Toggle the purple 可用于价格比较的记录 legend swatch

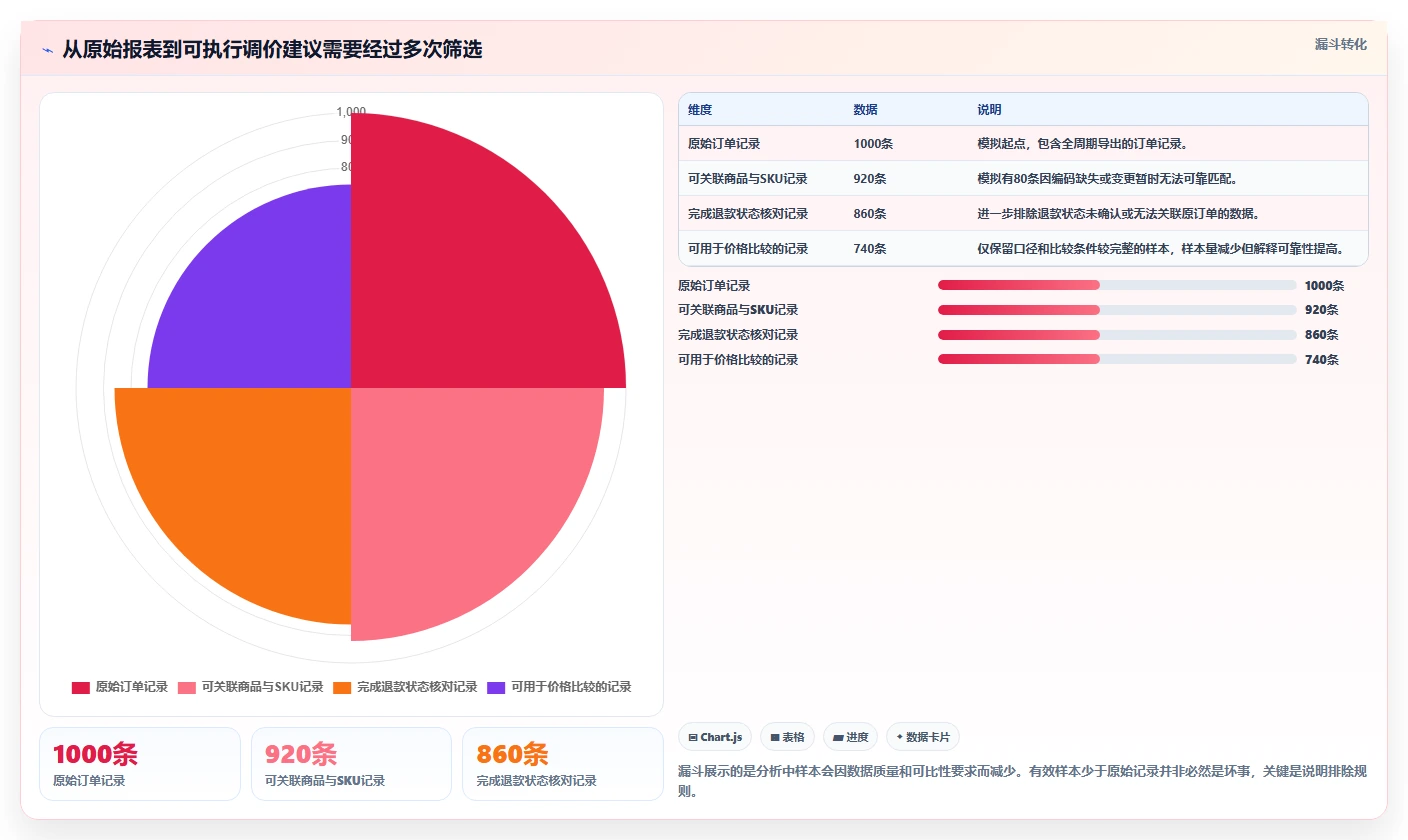(496, 687)
